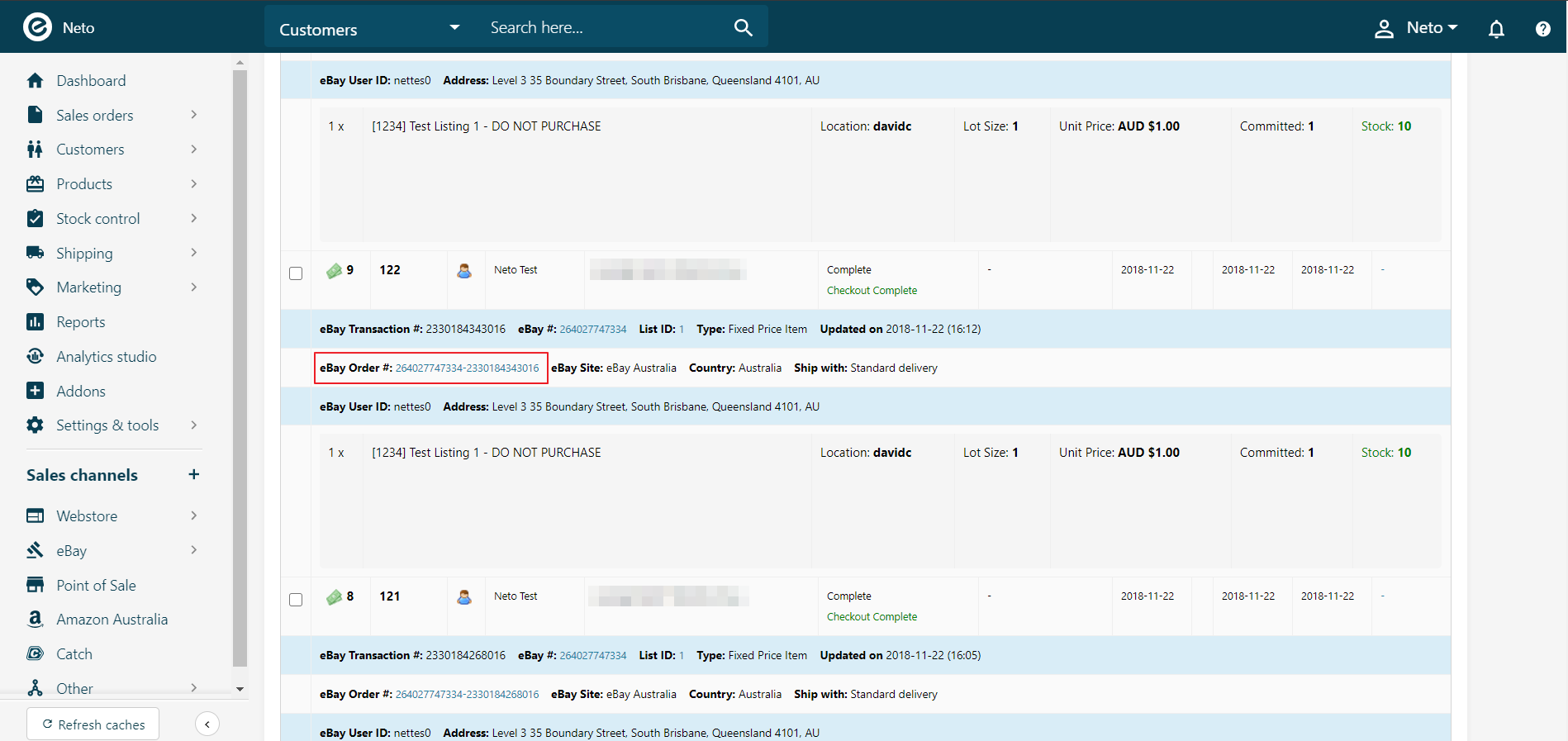Click the eBay # link in transaction 2330184268016 row
Image resolution: width=1568 pixels, height=741 pixels.
pos(593,656)
